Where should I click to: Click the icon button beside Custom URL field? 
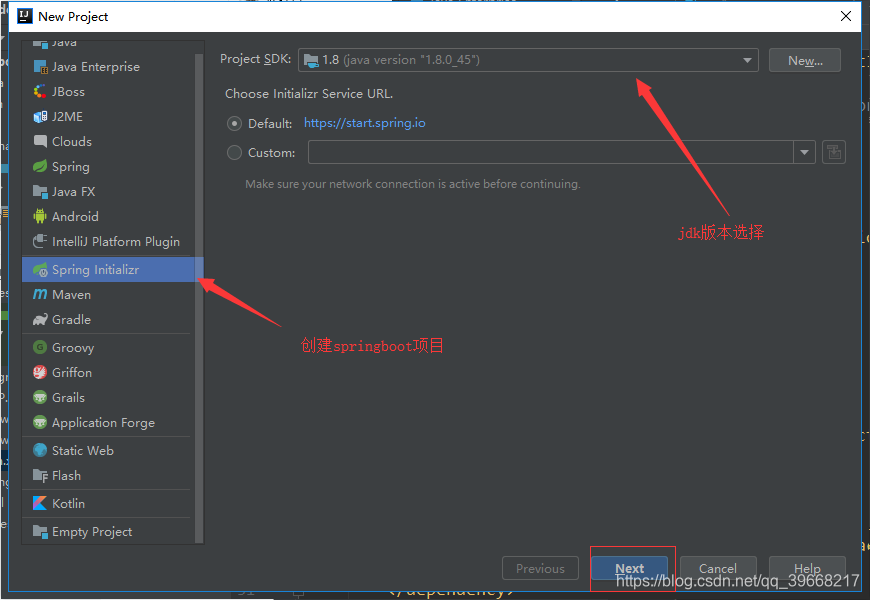click(833, 152)
